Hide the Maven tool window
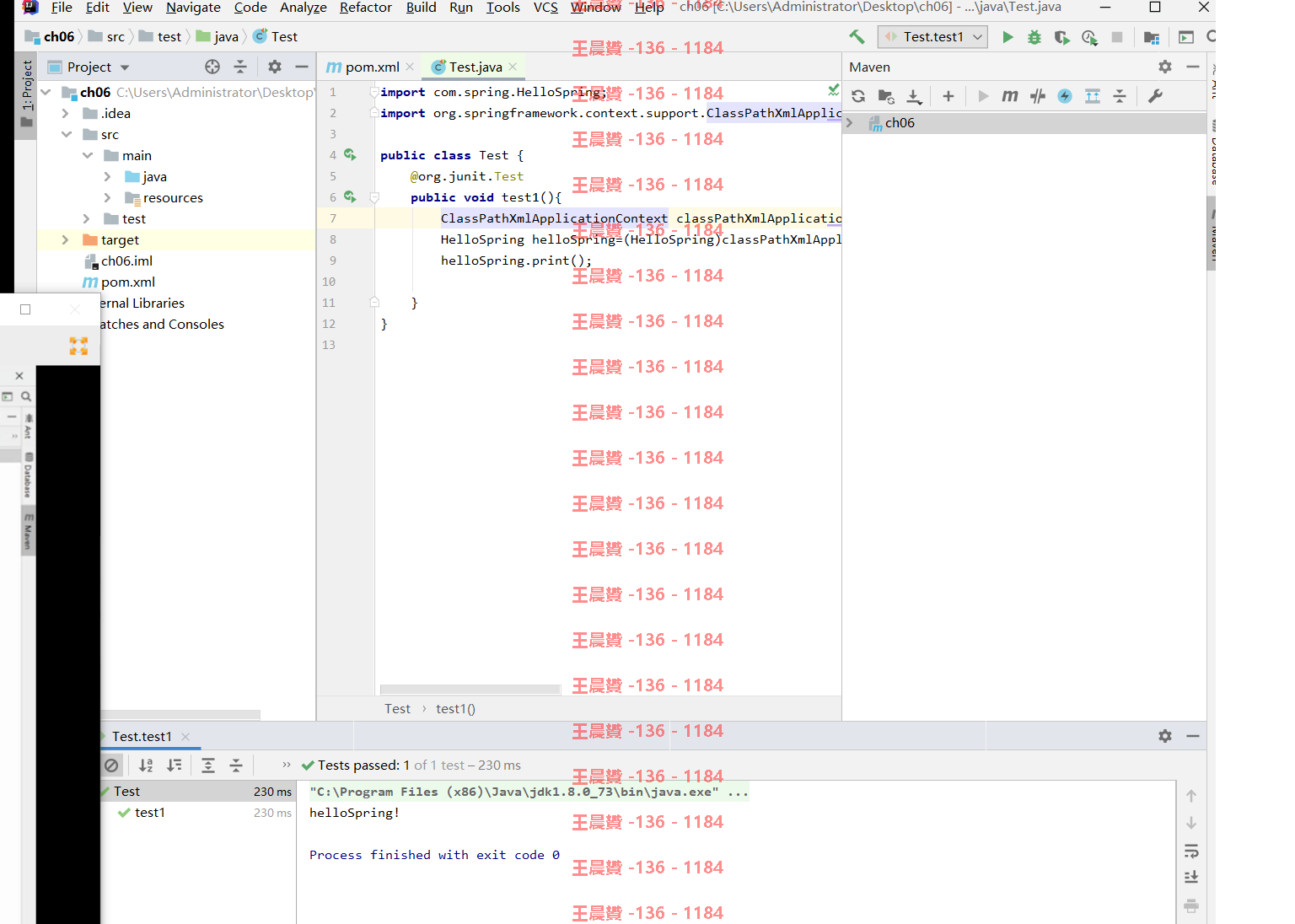This screenshot has width=1295, height=924. tap(1193, 67)
